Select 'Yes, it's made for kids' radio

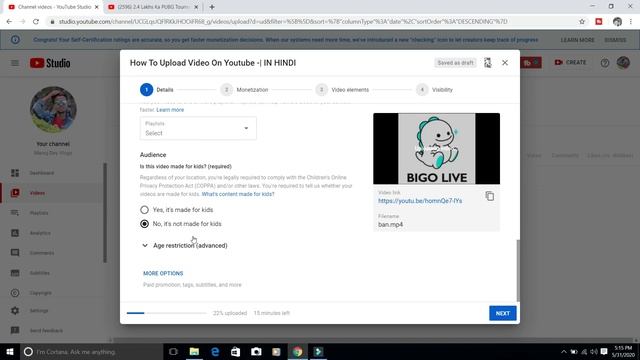point(144,210)
